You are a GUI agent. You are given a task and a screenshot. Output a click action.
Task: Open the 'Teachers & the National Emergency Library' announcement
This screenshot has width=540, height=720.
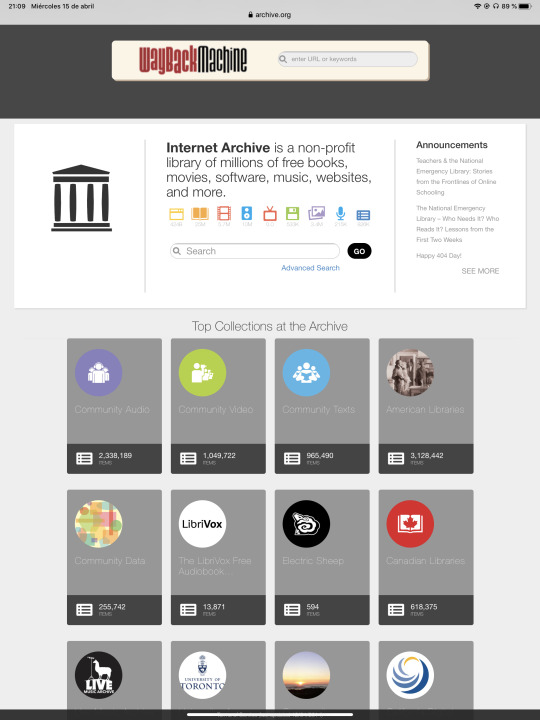[x=456, y=176]
